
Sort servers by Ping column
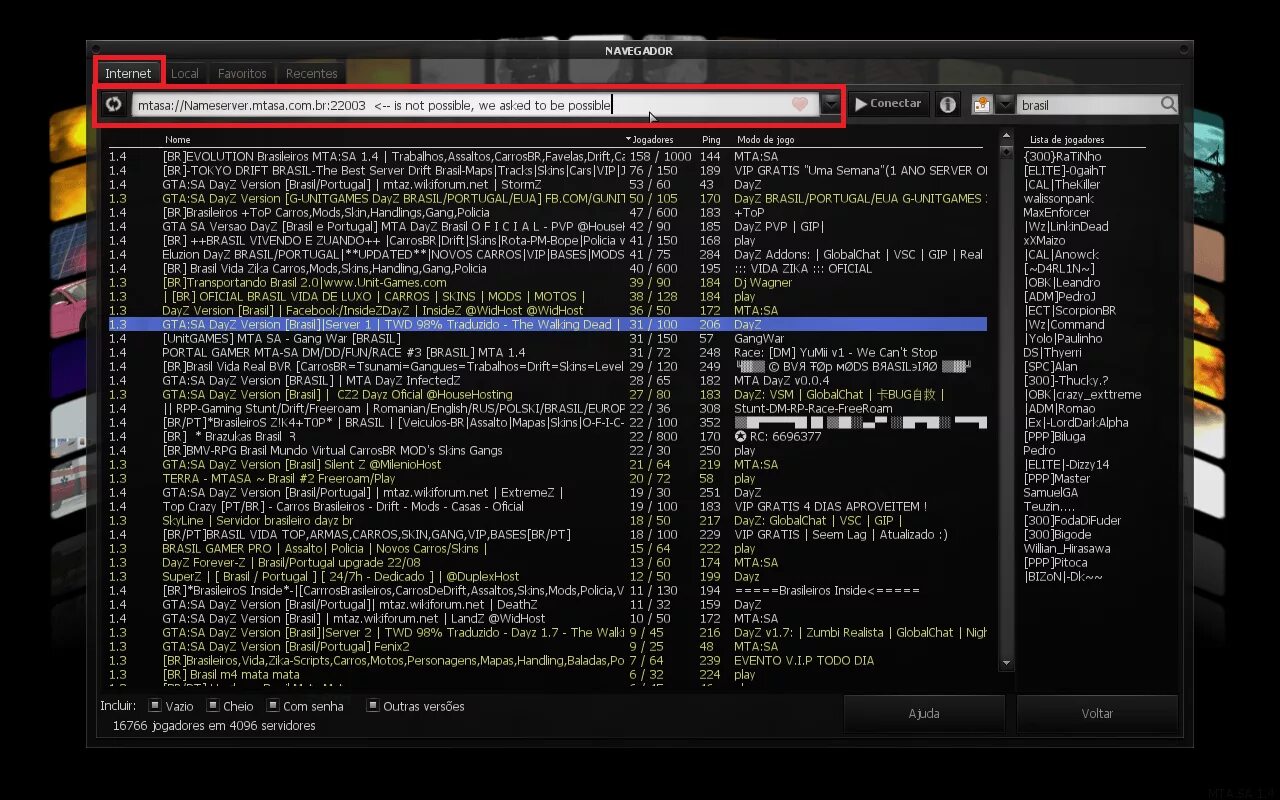click(711, 140)
